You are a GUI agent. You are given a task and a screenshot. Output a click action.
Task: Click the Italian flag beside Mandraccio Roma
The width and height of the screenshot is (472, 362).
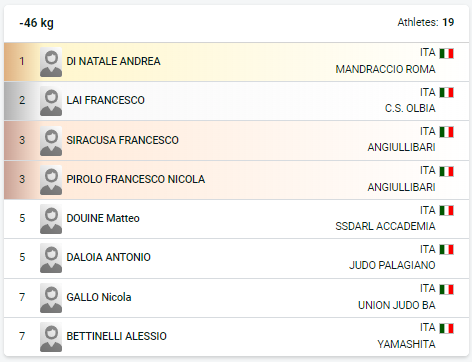click(x=446, y=53)
